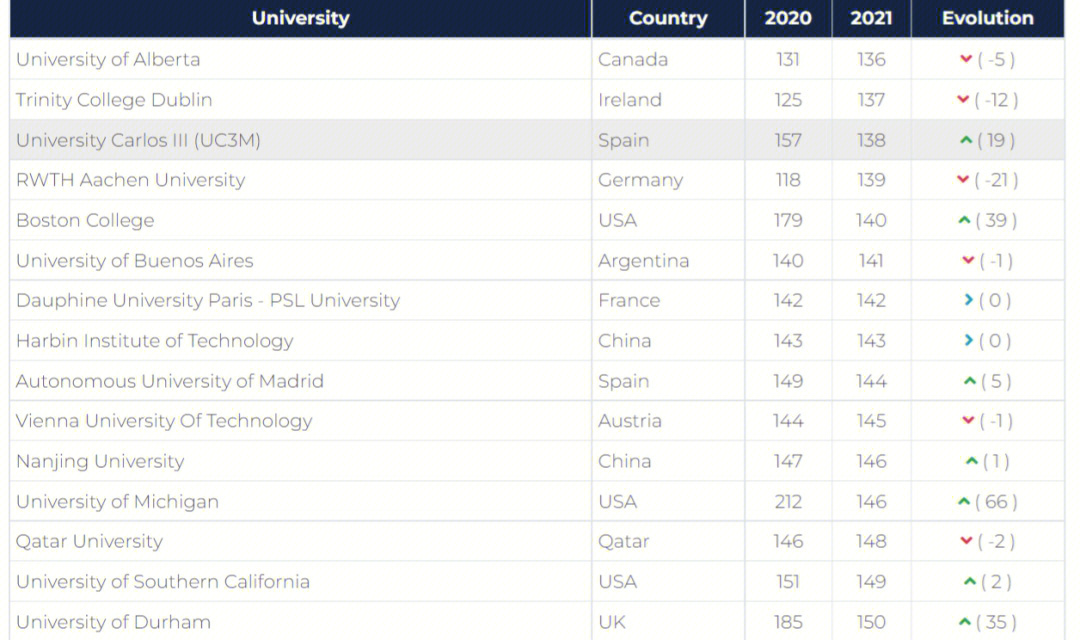Image resolution: width=1080 pixels, height=640 pixels.
Task: Click the blue neutral arrow for Harbin Institute
Action: [968, 340]
